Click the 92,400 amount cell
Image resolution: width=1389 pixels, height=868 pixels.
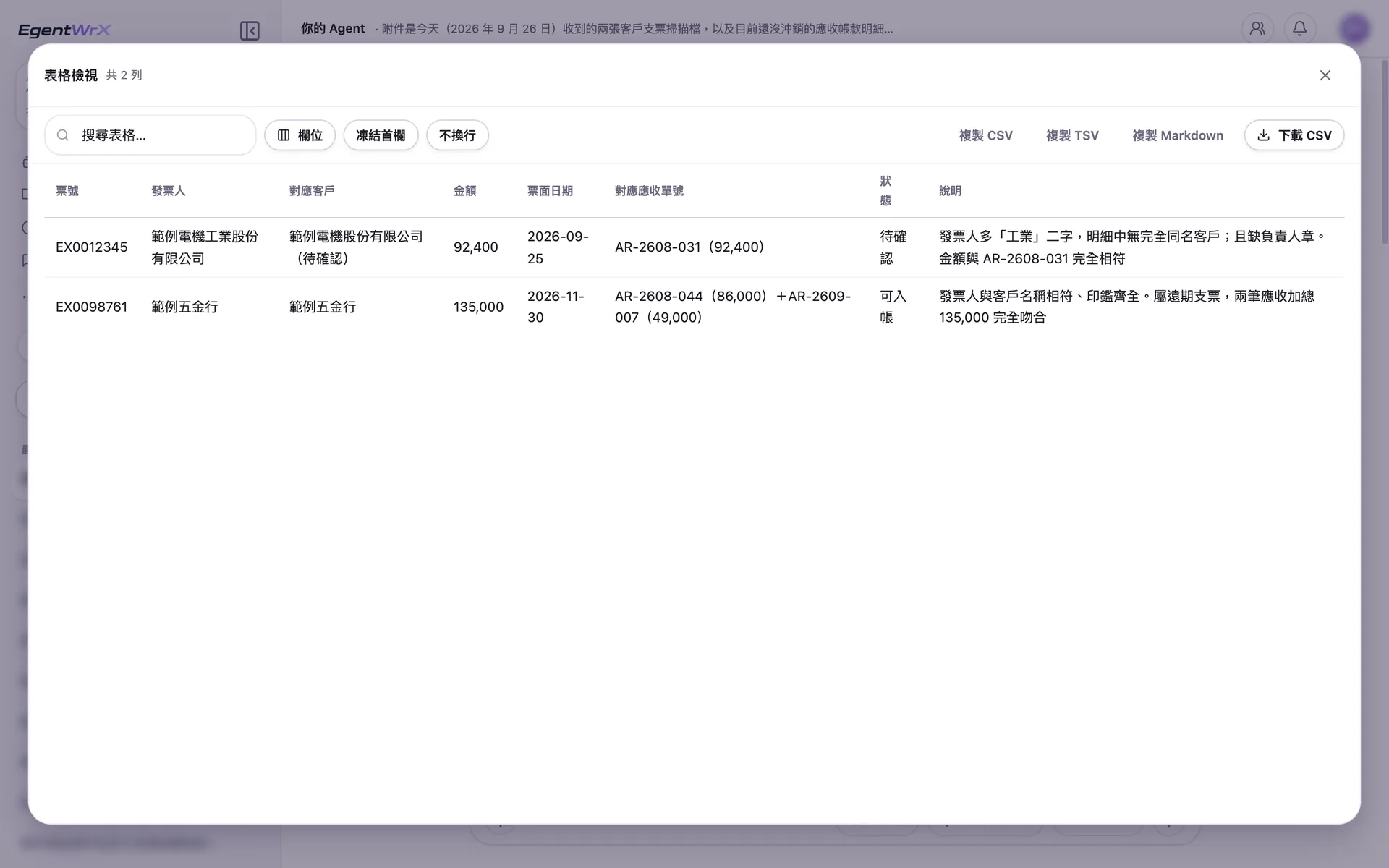(x=476, y=247)
